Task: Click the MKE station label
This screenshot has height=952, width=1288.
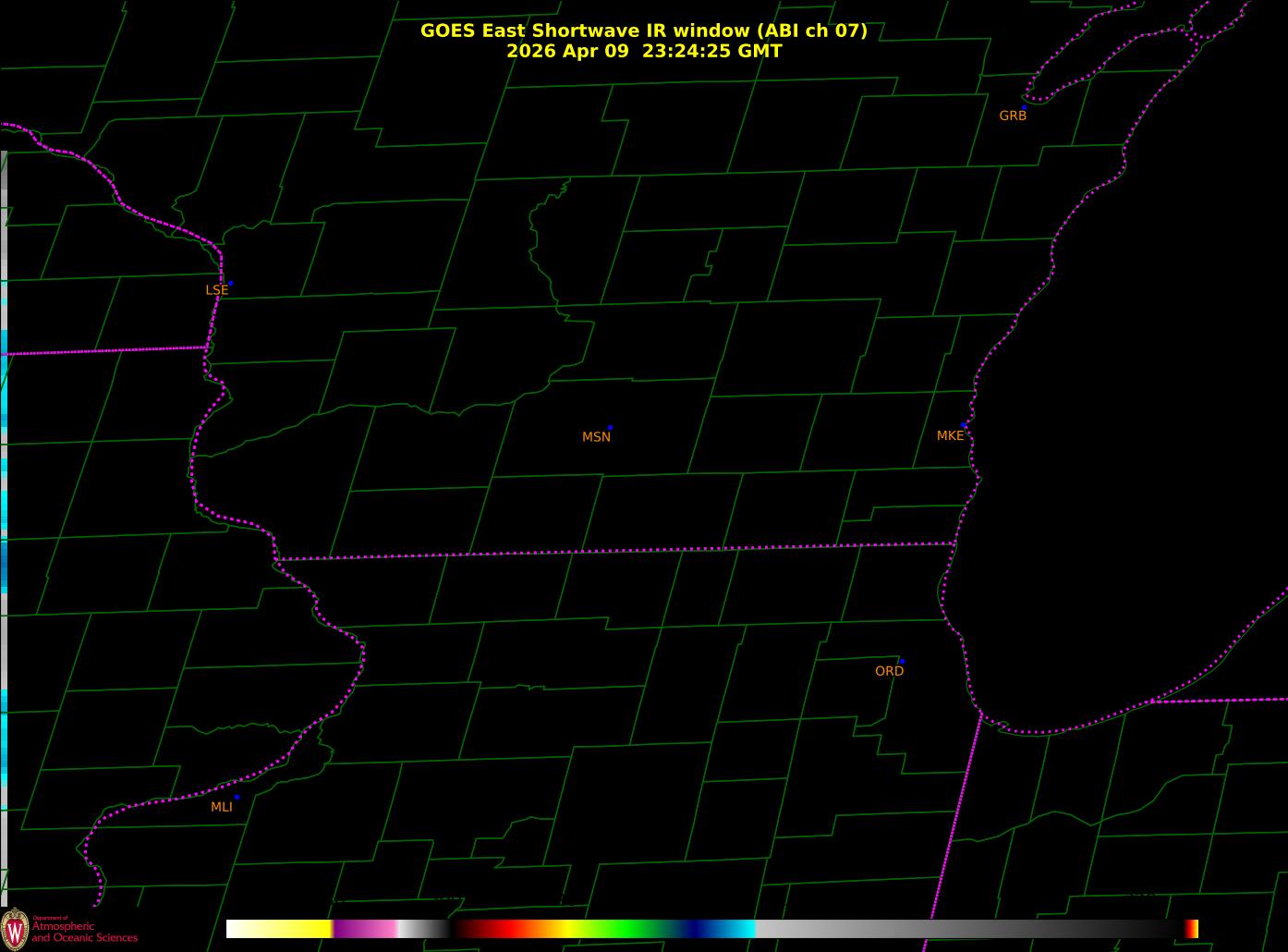Action: point(950,435)
